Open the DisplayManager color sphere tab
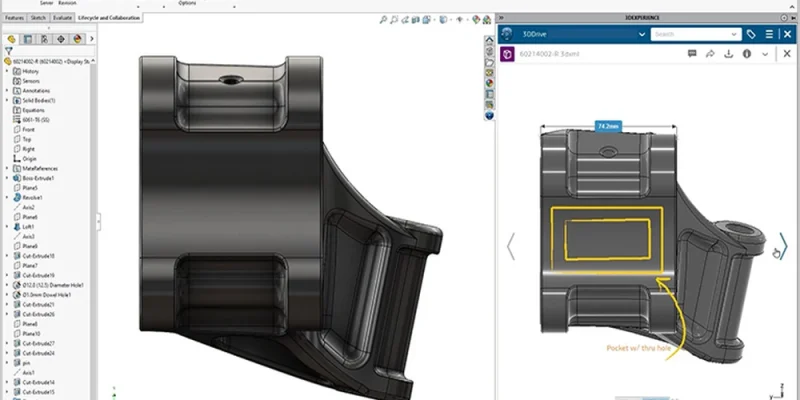The height and width of the screenshot is (400, 800). pyautogui.click(x=77, y=39)
